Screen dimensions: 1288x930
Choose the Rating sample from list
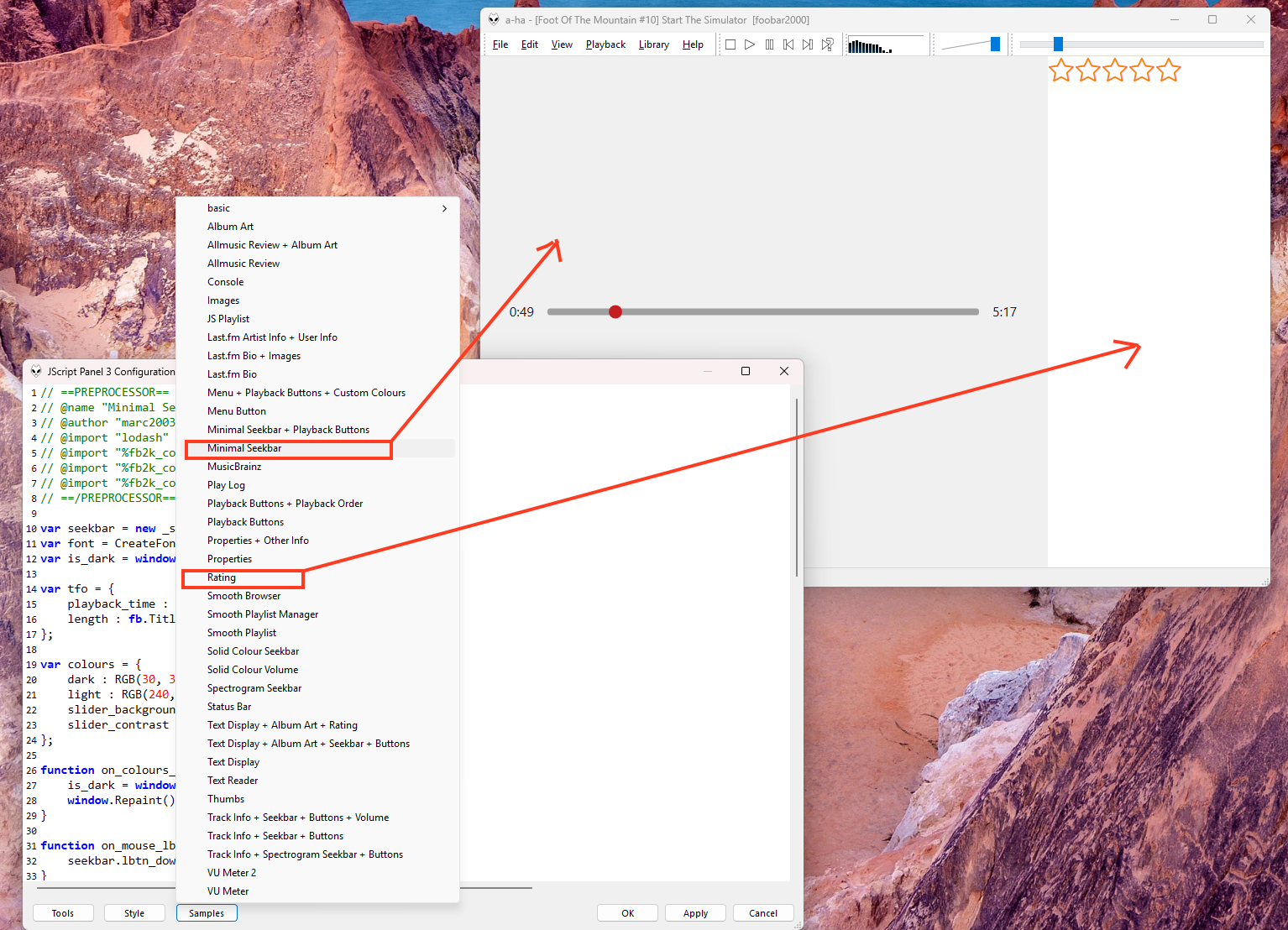pos(222,577)
